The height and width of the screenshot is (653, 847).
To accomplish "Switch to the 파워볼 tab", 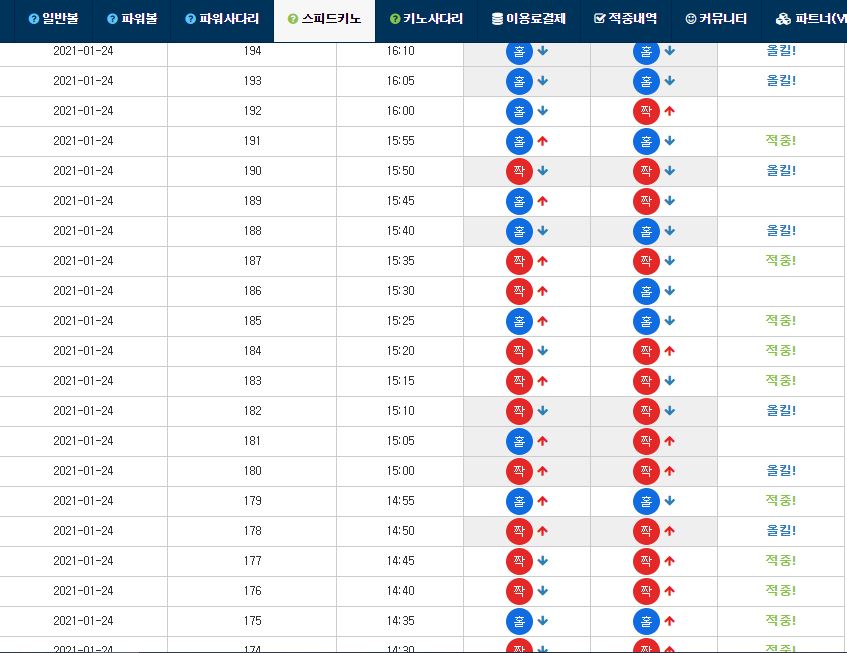I will [x=132, y=19].
